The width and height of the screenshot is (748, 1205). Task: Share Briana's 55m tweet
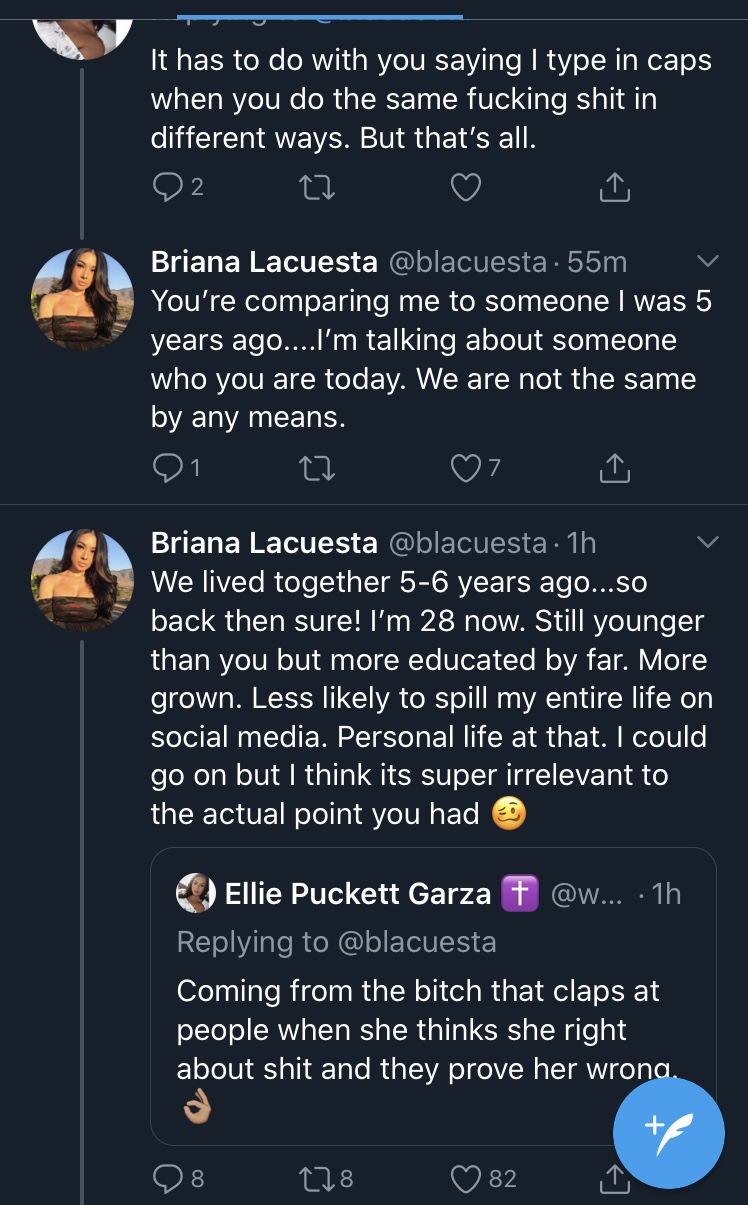pyautogui.click(x=615, y=467)
